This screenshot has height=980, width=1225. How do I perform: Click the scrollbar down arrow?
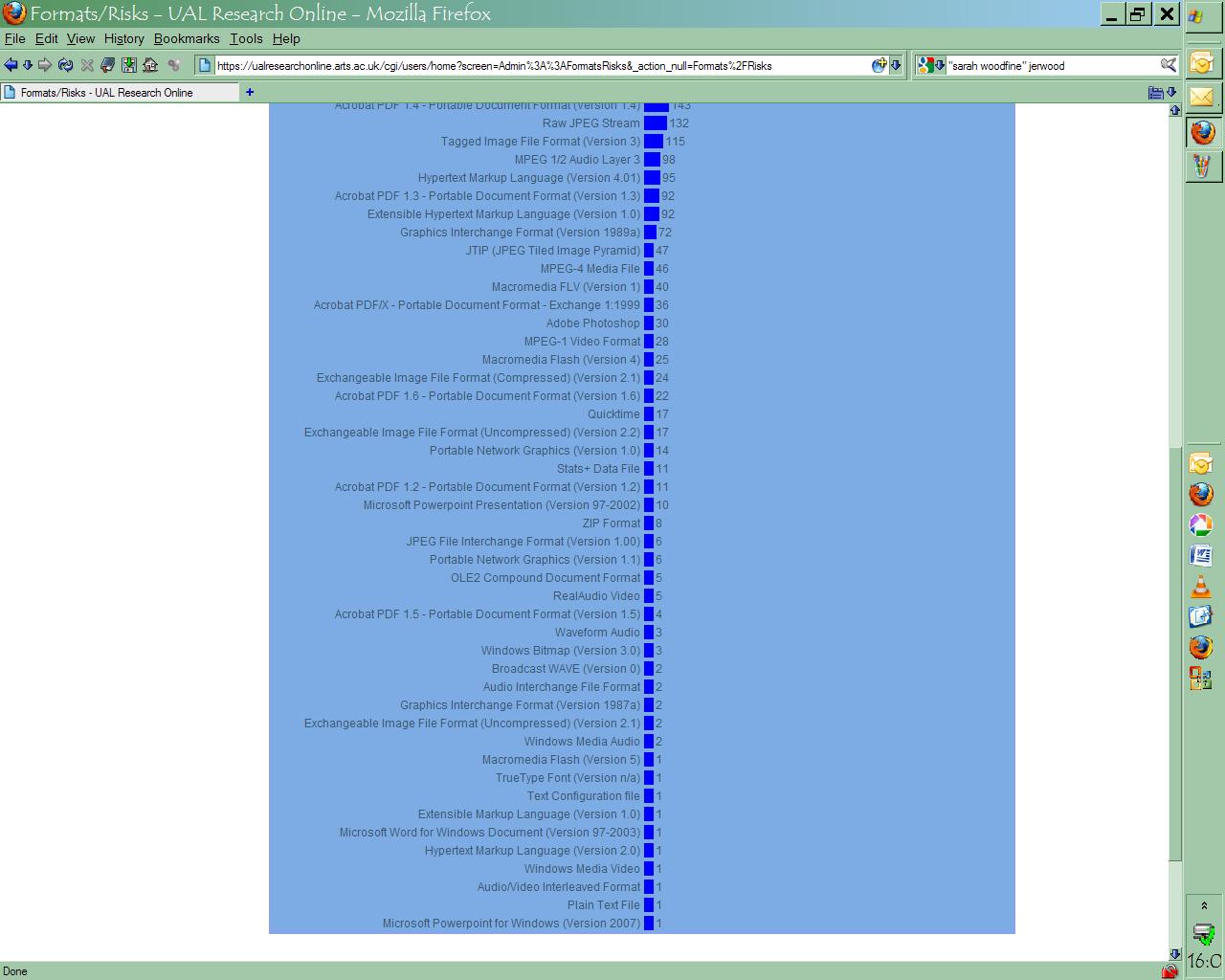[1175, 954]
